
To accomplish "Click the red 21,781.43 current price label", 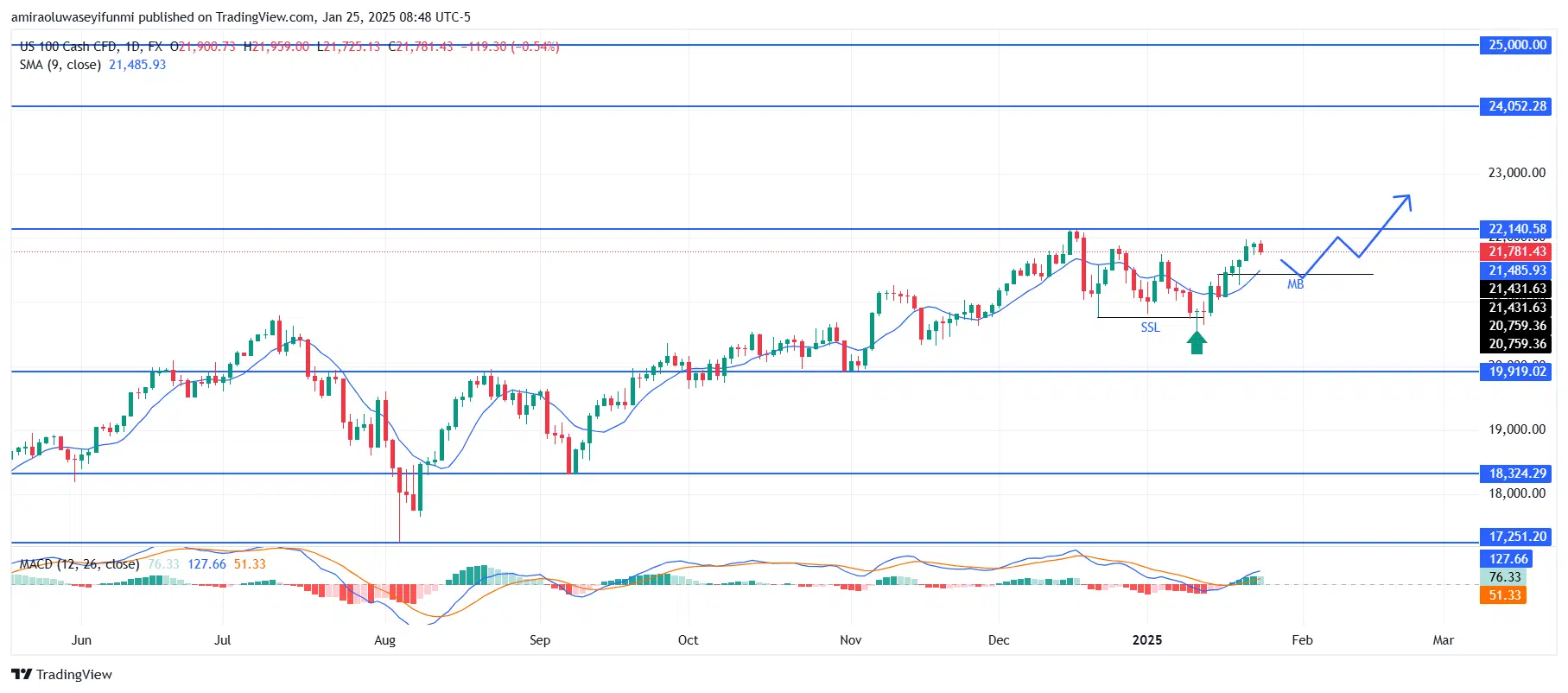I will coord(1517,251).
